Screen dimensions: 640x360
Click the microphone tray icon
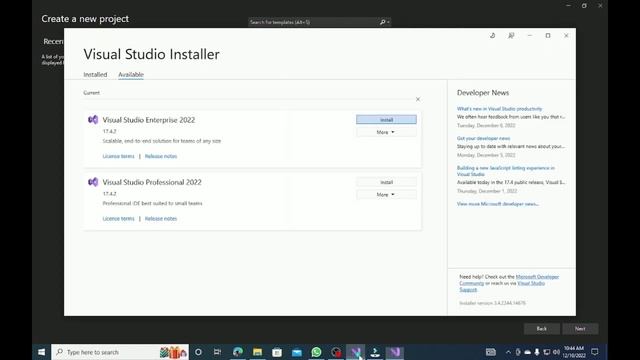(x=537, y=352)
